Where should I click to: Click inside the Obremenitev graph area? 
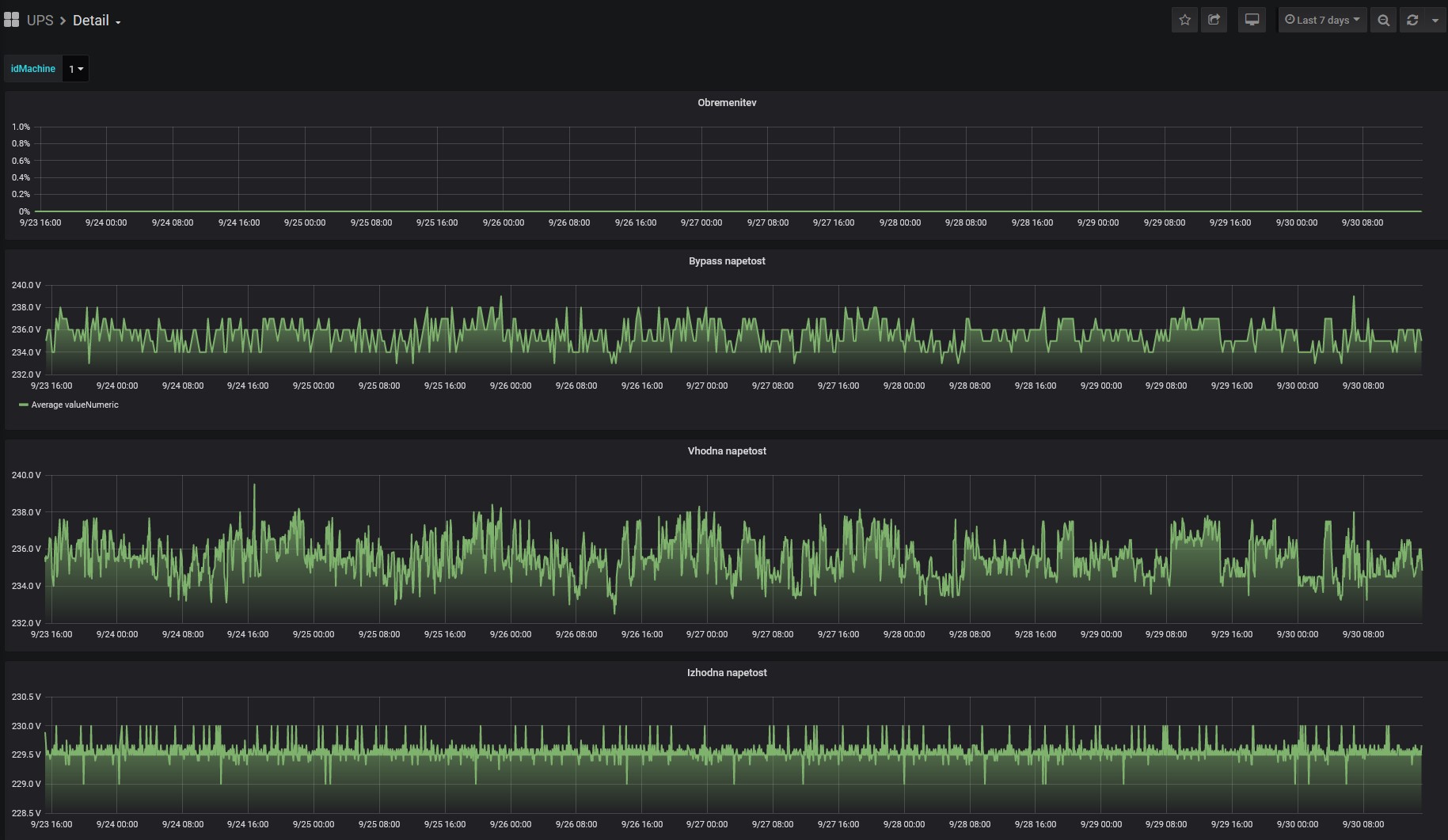726,169
